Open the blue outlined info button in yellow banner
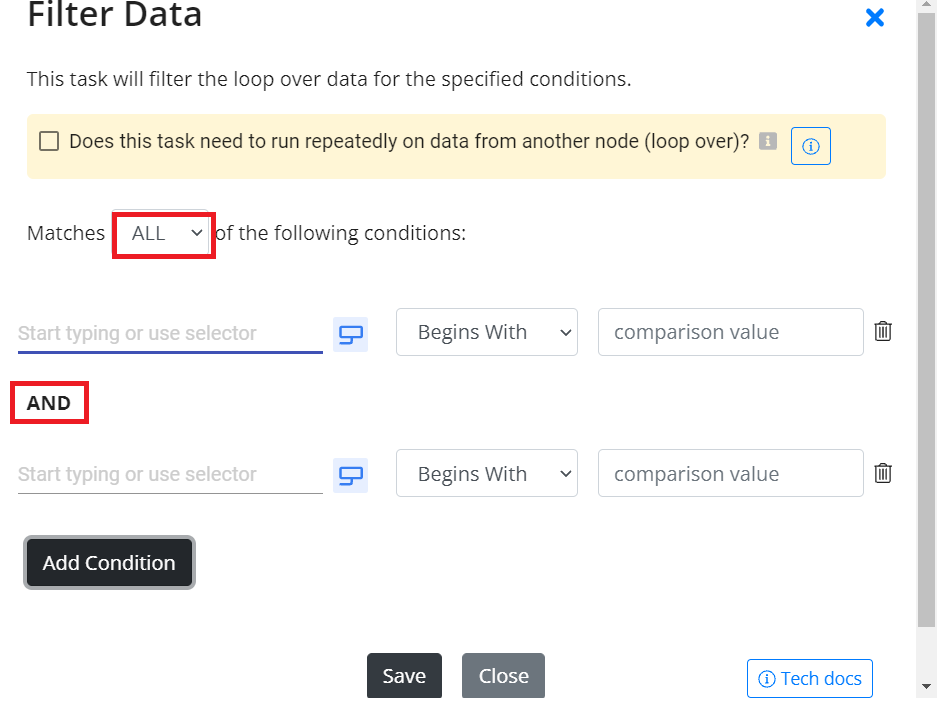This screenshot has height=706, width=940. [811, 146]
